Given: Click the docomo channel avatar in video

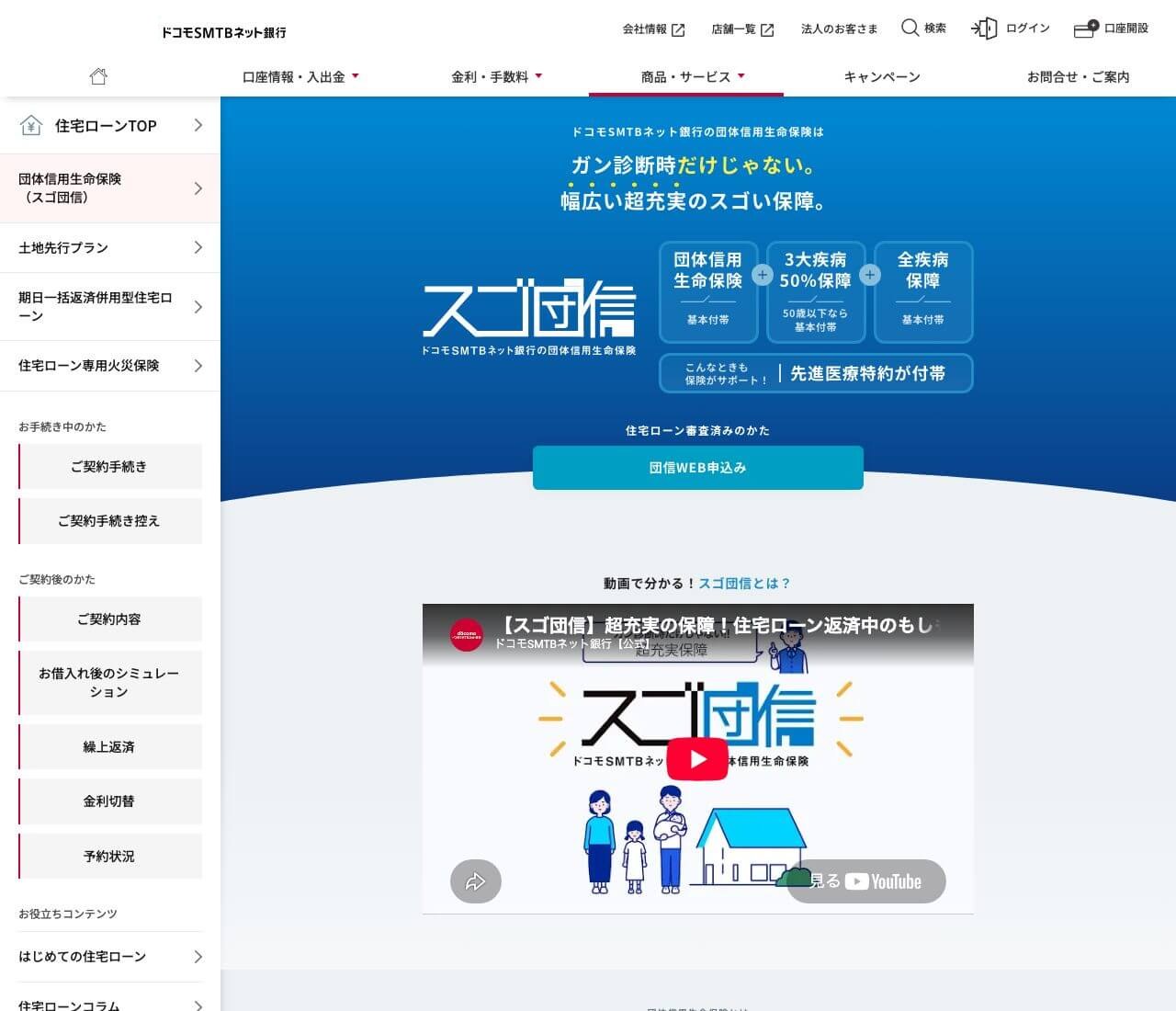Looking at the screenshot, I should pyautogui.click(x=467, y=635).
